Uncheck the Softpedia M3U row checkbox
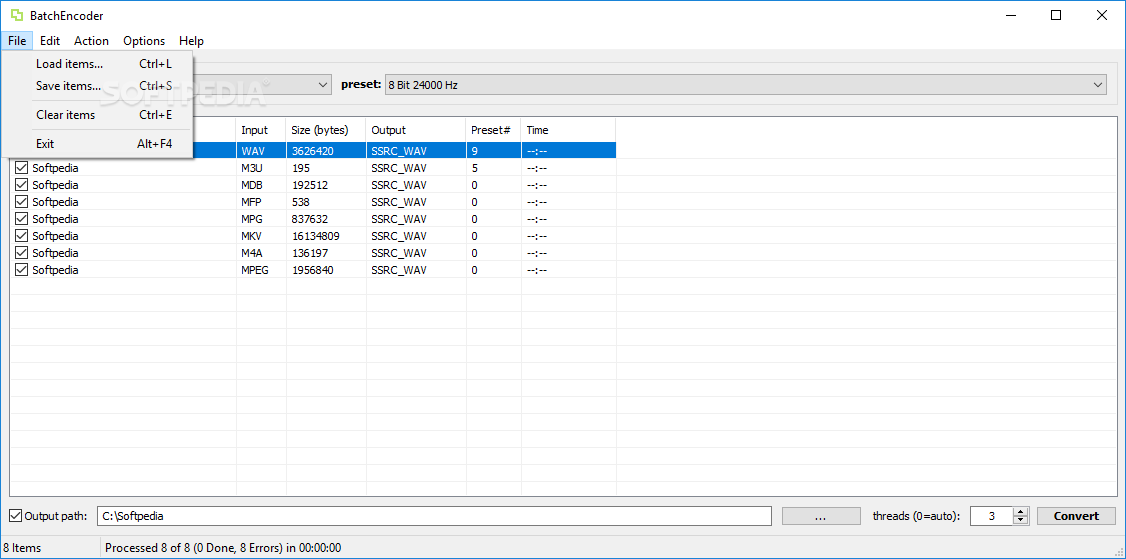Image resolution: width=1126 pixels, height=559 pixels. coord(22,168)
